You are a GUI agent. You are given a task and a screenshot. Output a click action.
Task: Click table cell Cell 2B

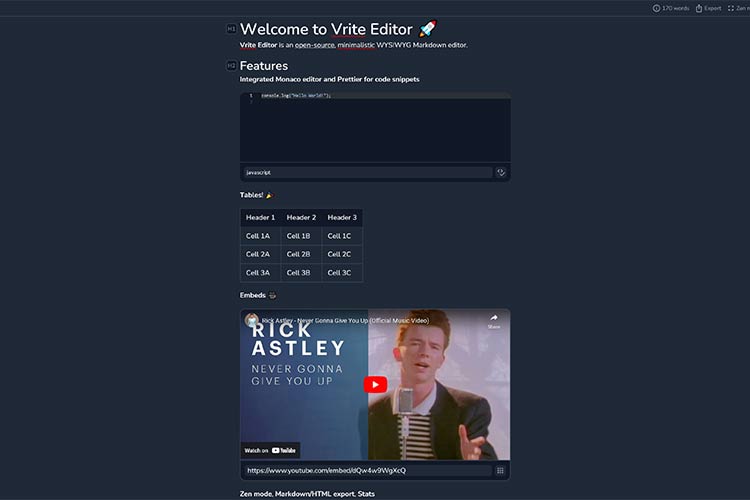click(301, 254)
